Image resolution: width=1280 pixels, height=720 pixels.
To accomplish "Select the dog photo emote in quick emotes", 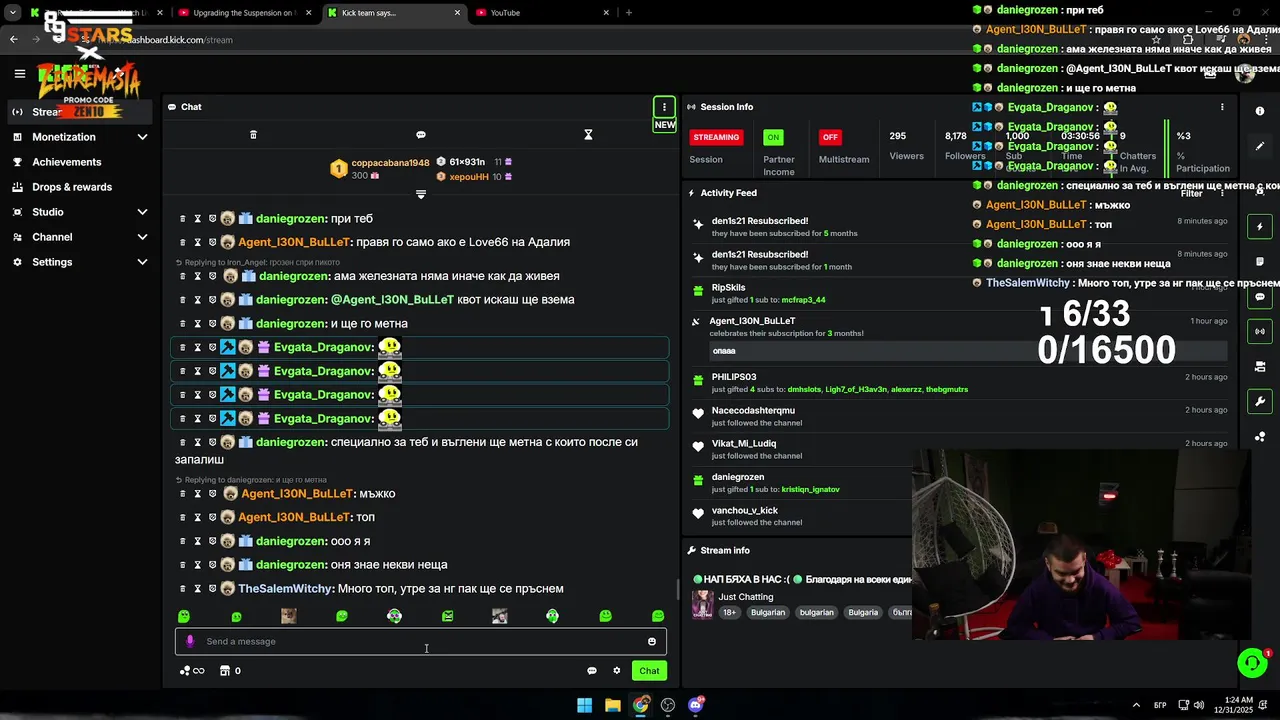I will pos(289,616).
